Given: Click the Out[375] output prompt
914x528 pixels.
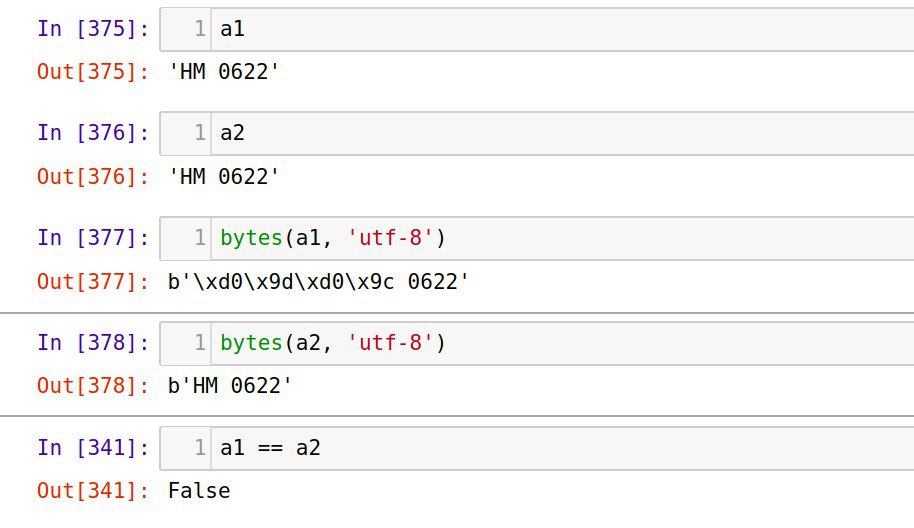Looking at the screenshot, I should tap(93, 72).
